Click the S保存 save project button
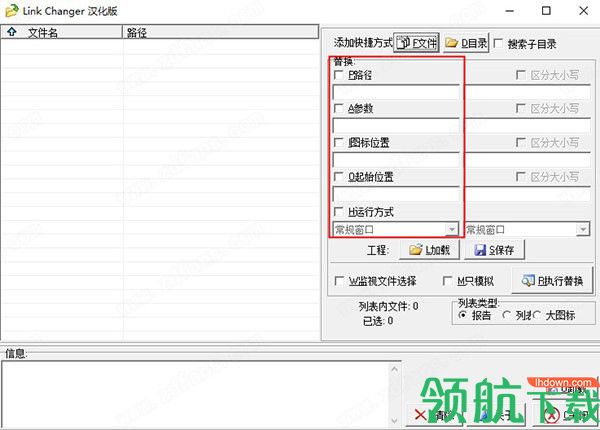Image resolution: width=600 pixels, height=430 pixels. pos(494,250)
